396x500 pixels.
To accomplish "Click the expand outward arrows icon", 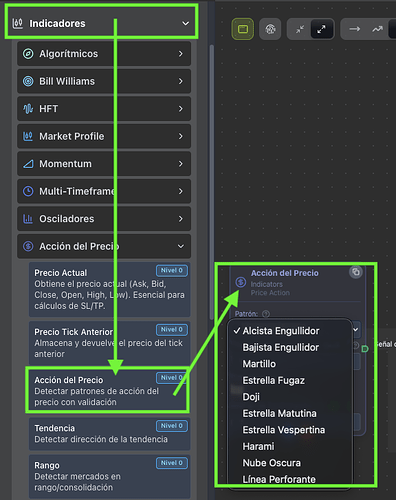I will (321, 29).
